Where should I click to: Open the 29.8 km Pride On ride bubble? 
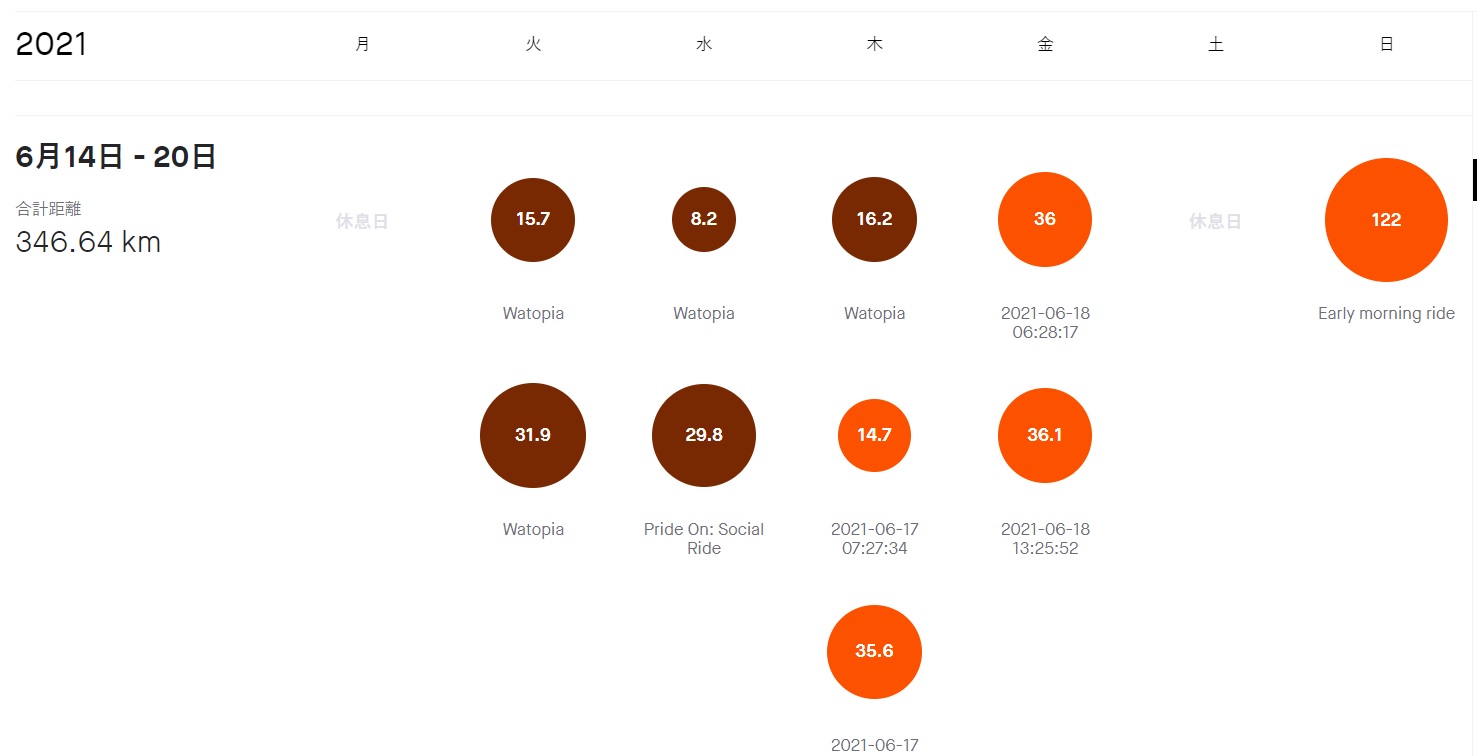(x=704, y=436)
